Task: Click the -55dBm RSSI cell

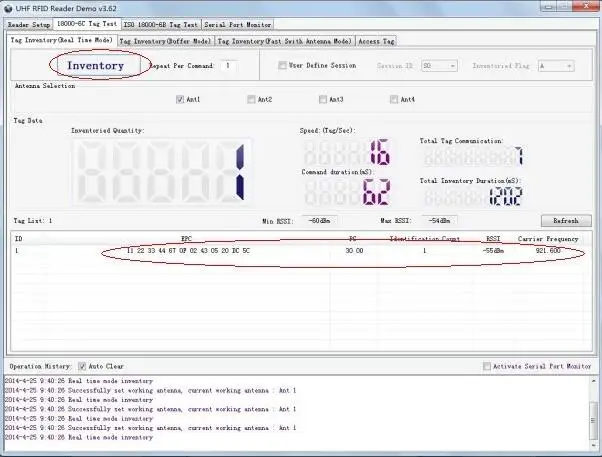Action: pyautogui.click(x=493, y=251)
